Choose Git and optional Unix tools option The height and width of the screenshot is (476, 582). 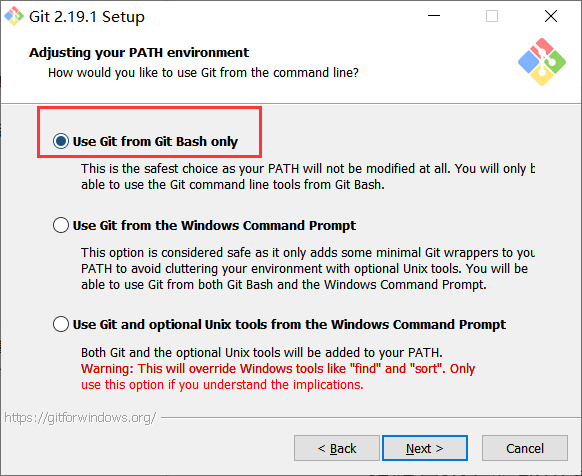(x=61, y=324)
